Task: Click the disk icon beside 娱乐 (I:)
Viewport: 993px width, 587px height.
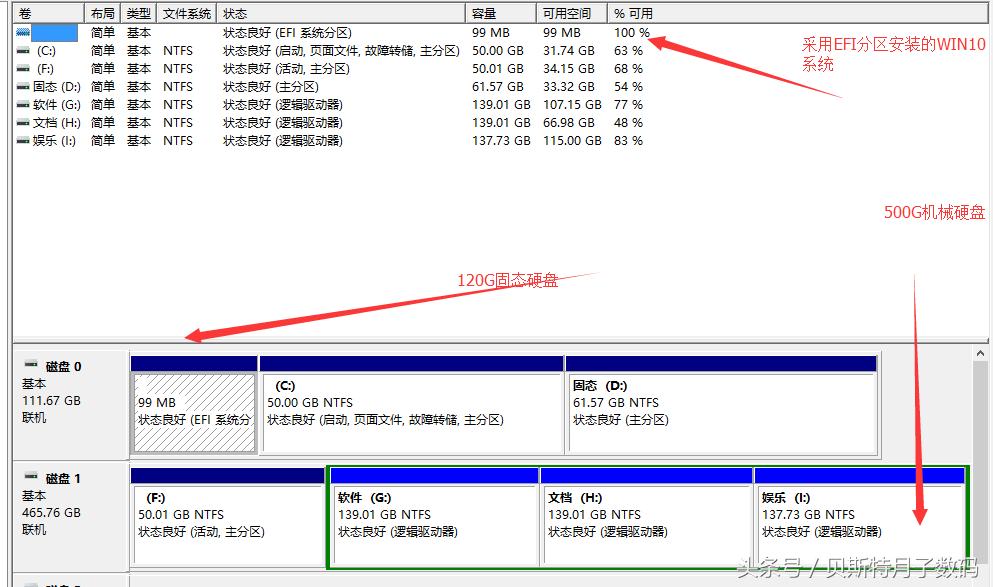Action: [x=22, y=140]
